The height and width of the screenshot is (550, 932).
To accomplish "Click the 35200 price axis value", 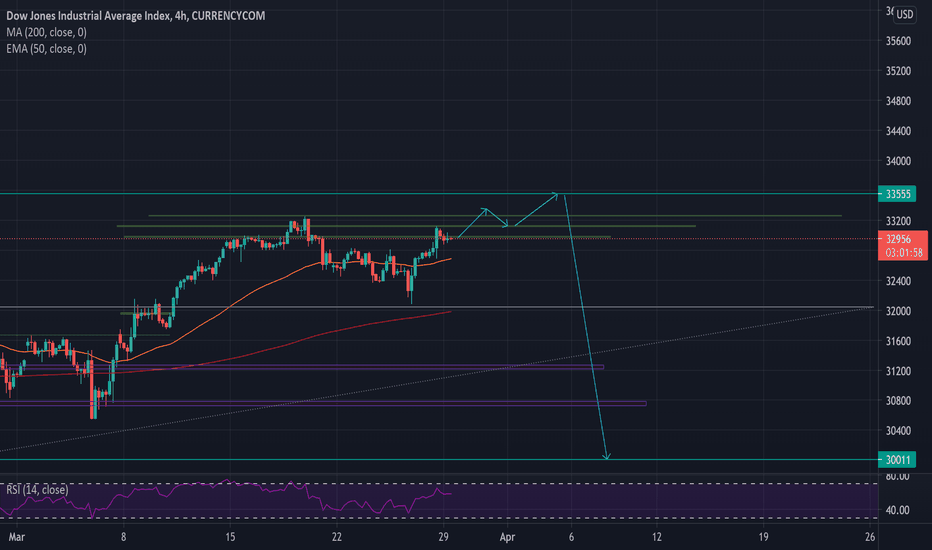I will [898, 71].
